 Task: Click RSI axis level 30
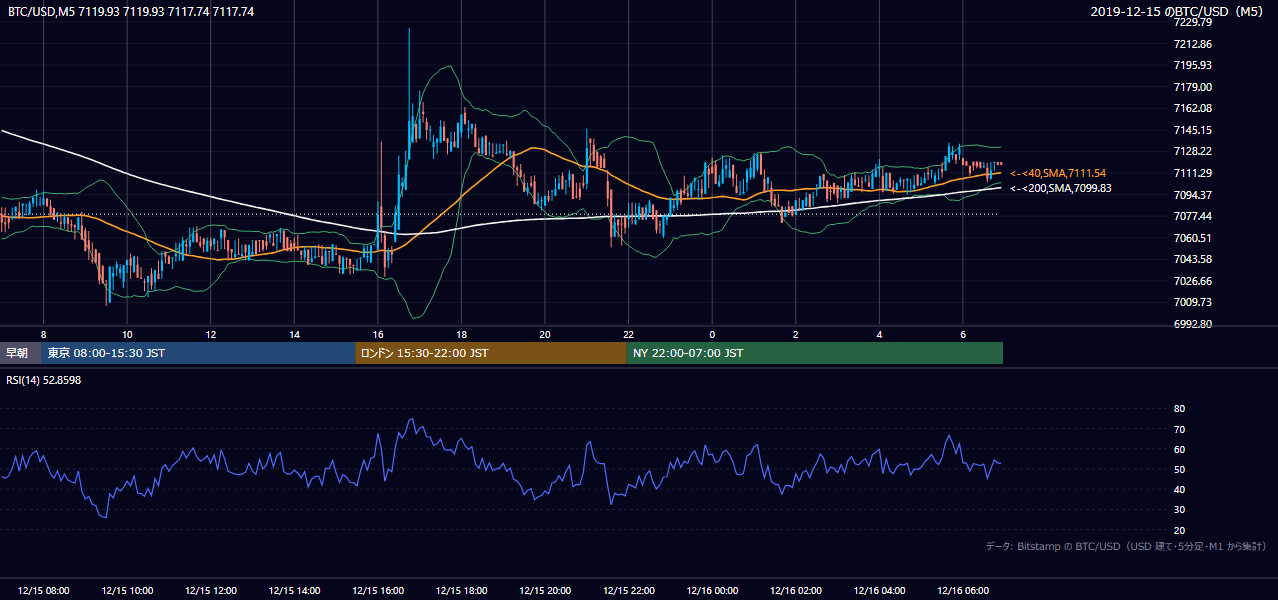(1179, 510)
